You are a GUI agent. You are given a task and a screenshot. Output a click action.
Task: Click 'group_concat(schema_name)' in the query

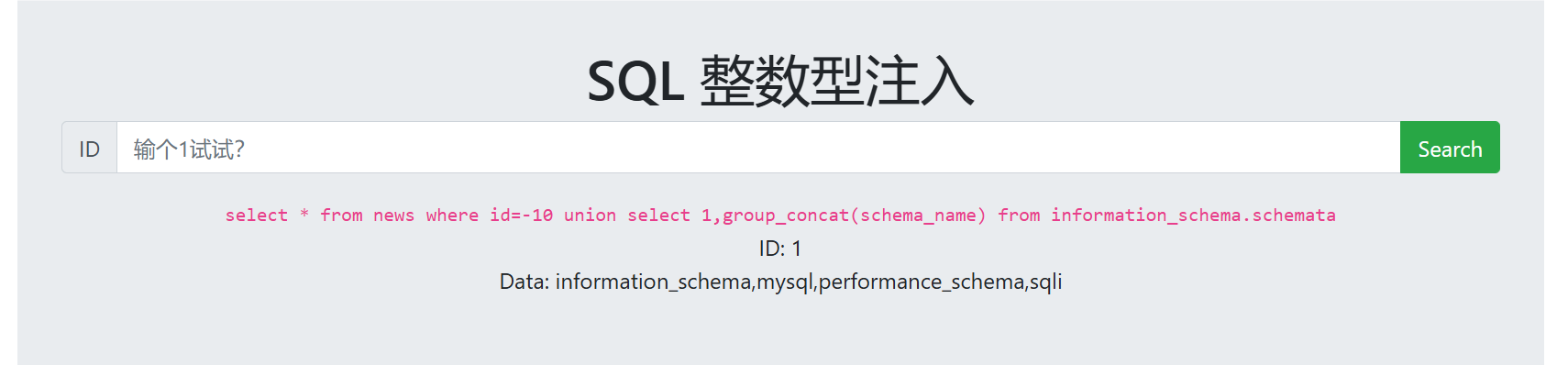(x=855, y=216)
